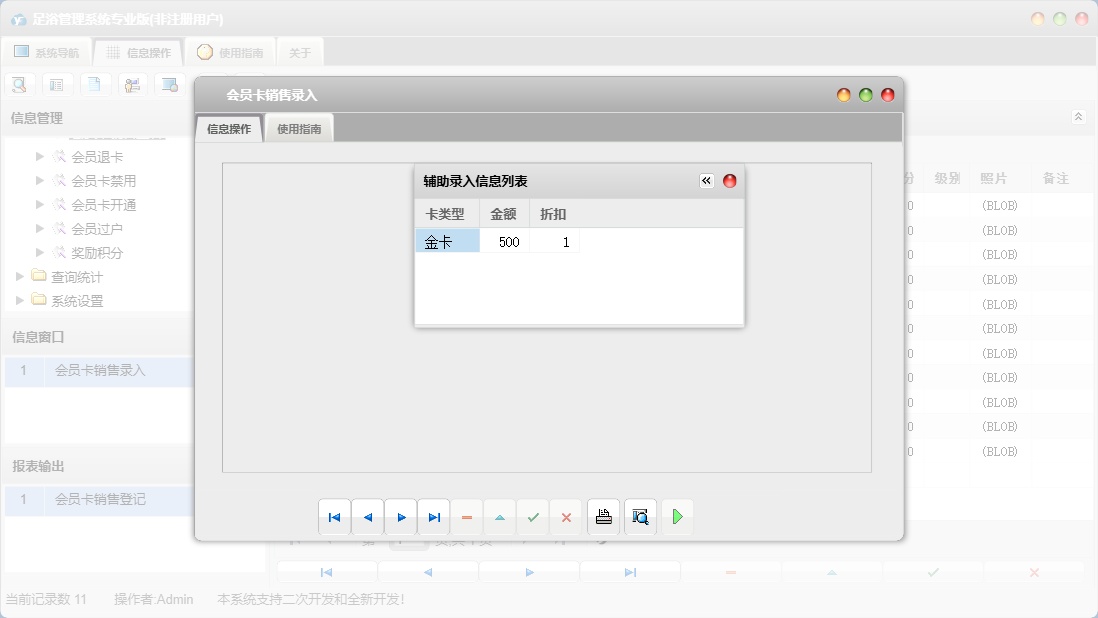Click 照片 column header in background grid
This screenshot has height=618, width=1098.
click(x=994, y=178)
